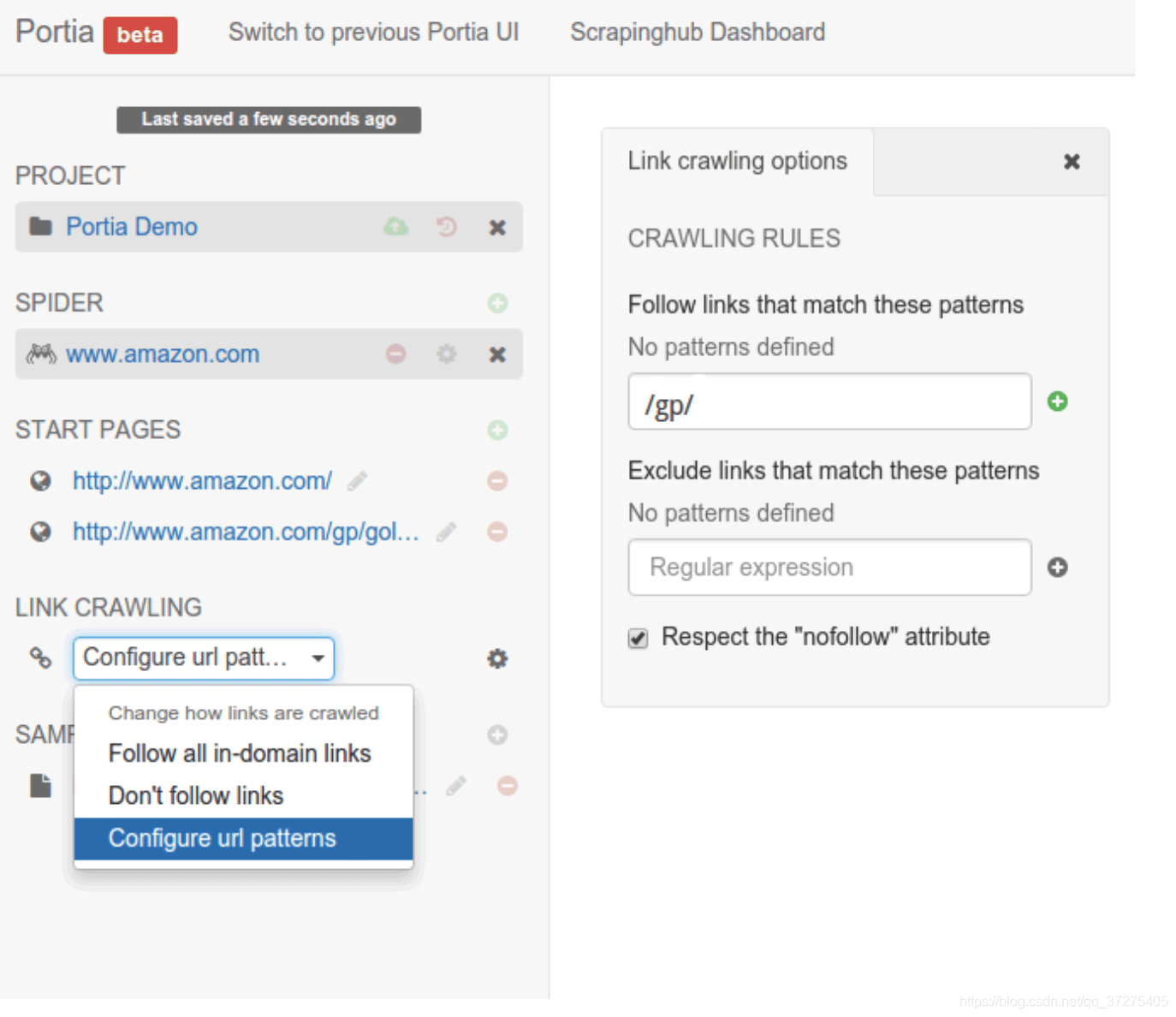Open the Scrapinghub Dashboard link
The width and height of the screenshot is (1176, 1017).
(x=698, y=33)
